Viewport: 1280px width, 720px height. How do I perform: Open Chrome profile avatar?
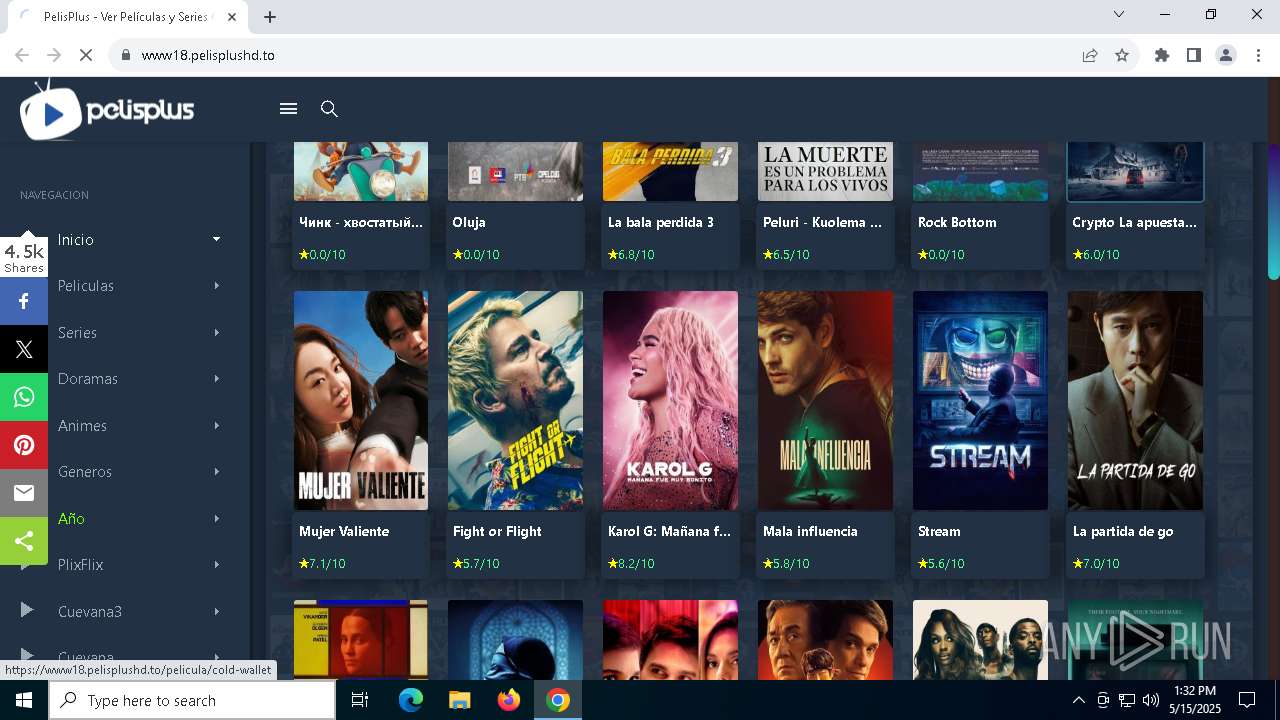tap(1226, 55)
